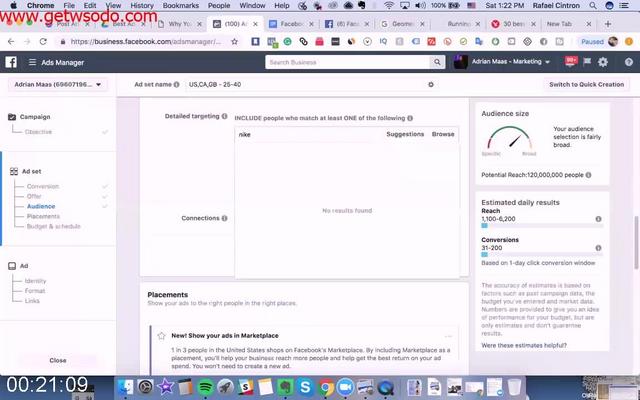The width and height of the screenshot is (640, 400).
Task: Click the flag Pages icon in header
Action: click(x=587, y=62)
